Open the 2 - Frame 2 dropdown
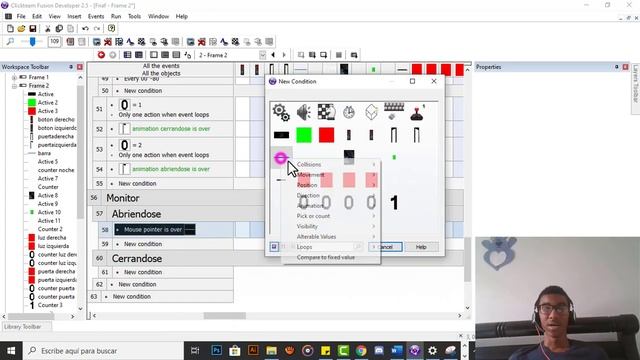The height and width of the screenshot is (360, 640). [x=262, y=55]
